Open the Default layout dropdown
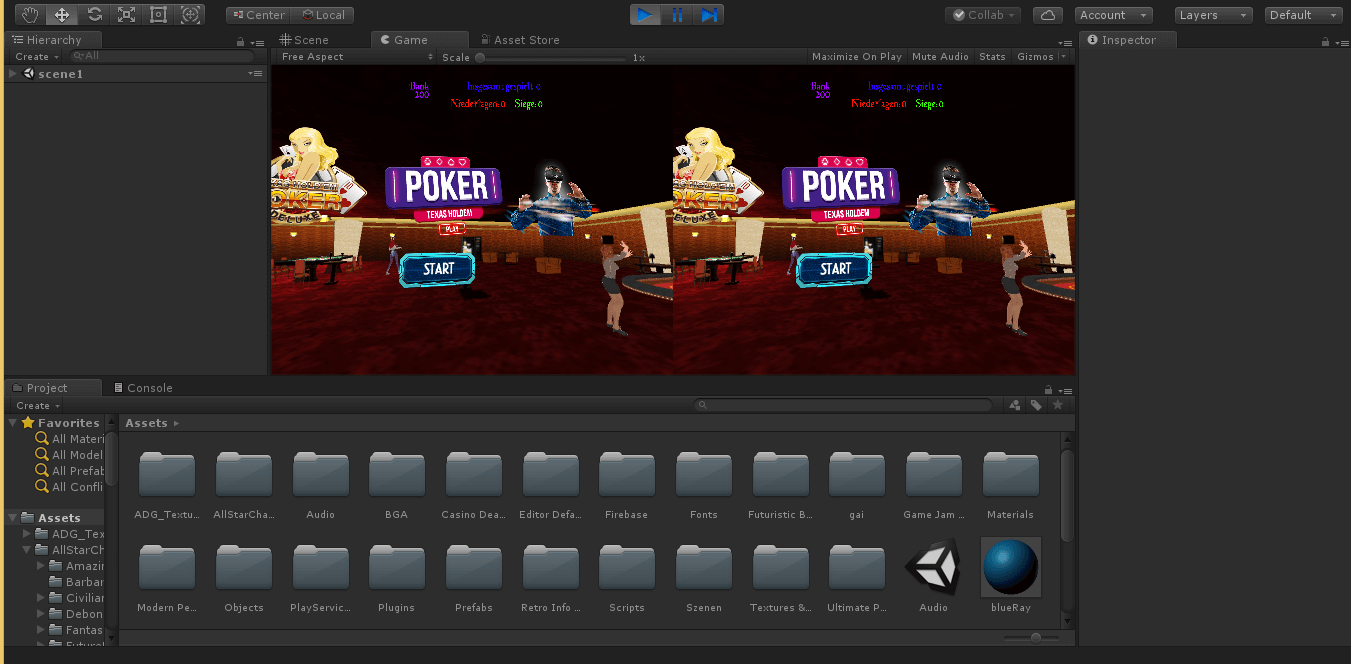Image resolution: width=1351 pixels, height=664 pixels. [x=1304, y=15]
